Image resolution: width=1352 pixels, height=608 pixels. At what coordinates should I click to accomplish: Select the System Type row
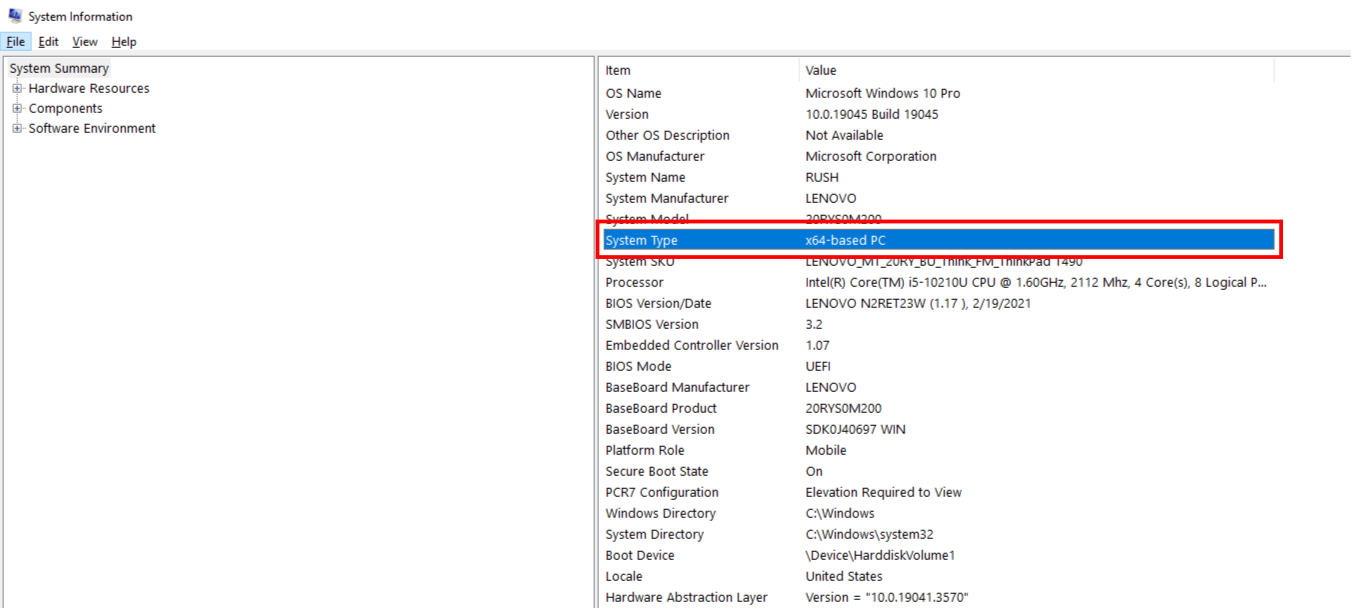click(937, 240)
